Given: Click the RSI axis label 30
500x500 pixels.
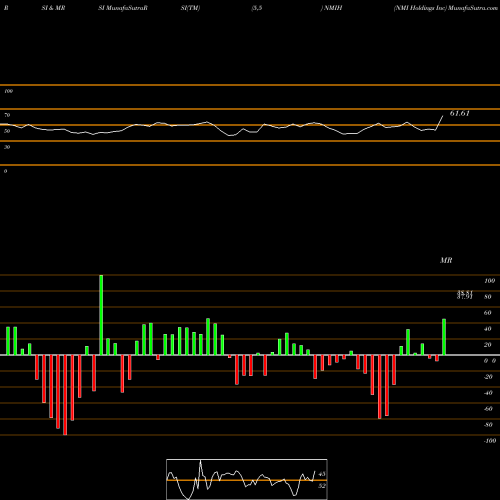Looking at the screenshot, I should click(x=7, y=147).
